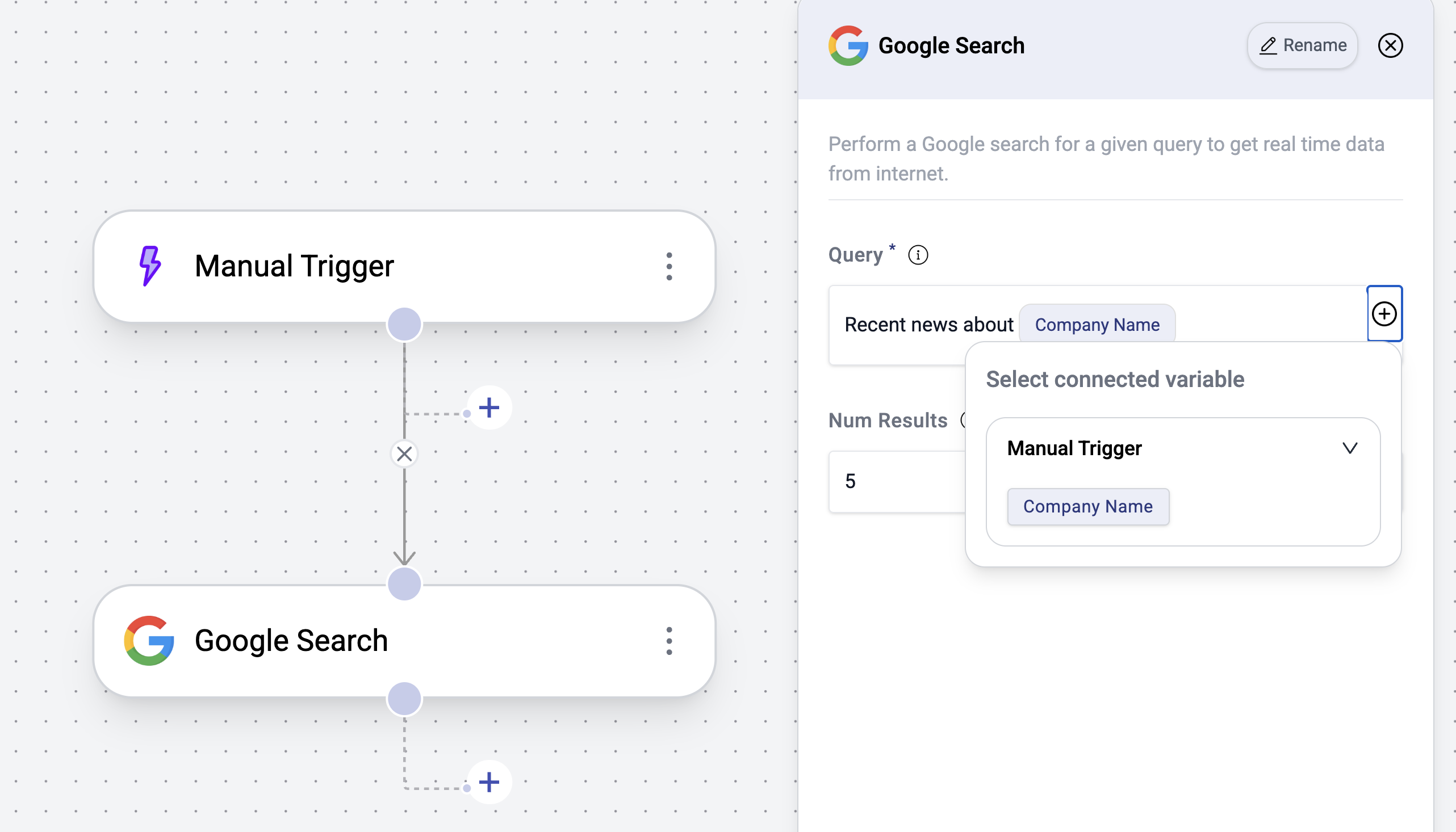Click the Manual Trigger lightning bolt icon

[150, 266]
